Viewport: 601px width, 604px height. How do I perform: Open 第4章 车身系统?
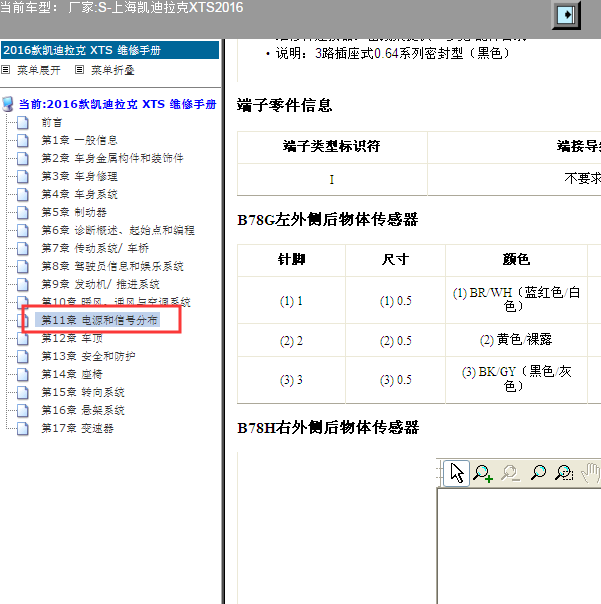[x=79, y=194]
